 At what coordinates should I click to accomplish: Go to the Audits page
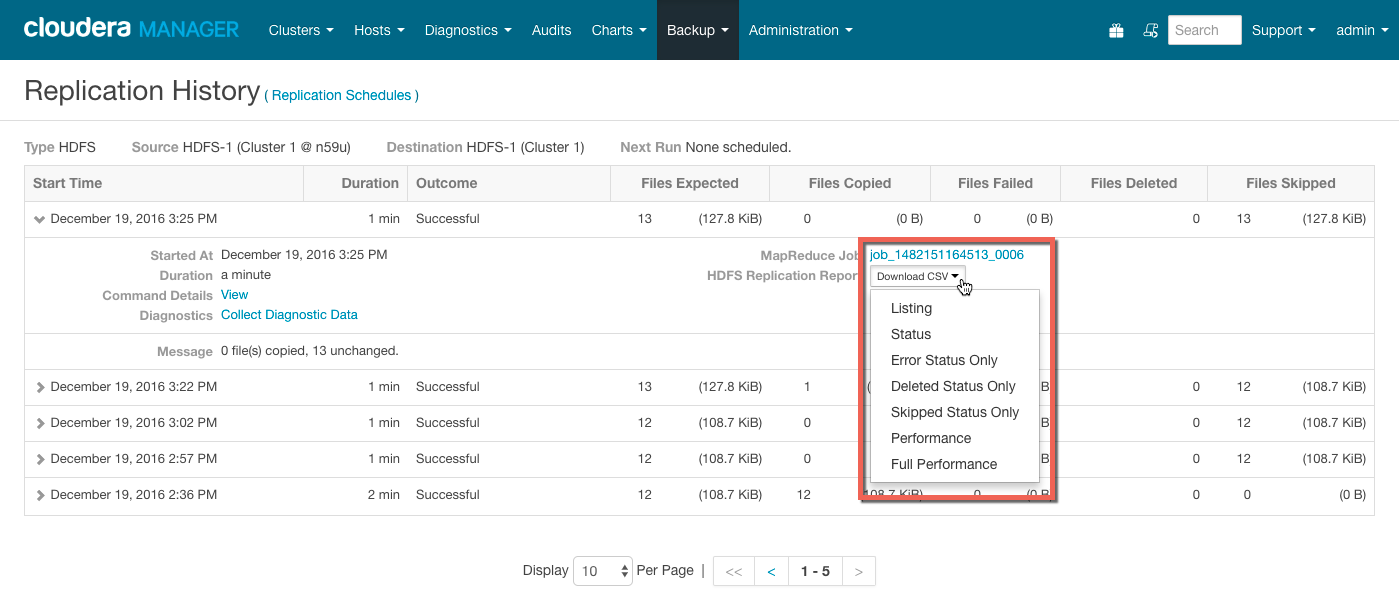(552, 30)
